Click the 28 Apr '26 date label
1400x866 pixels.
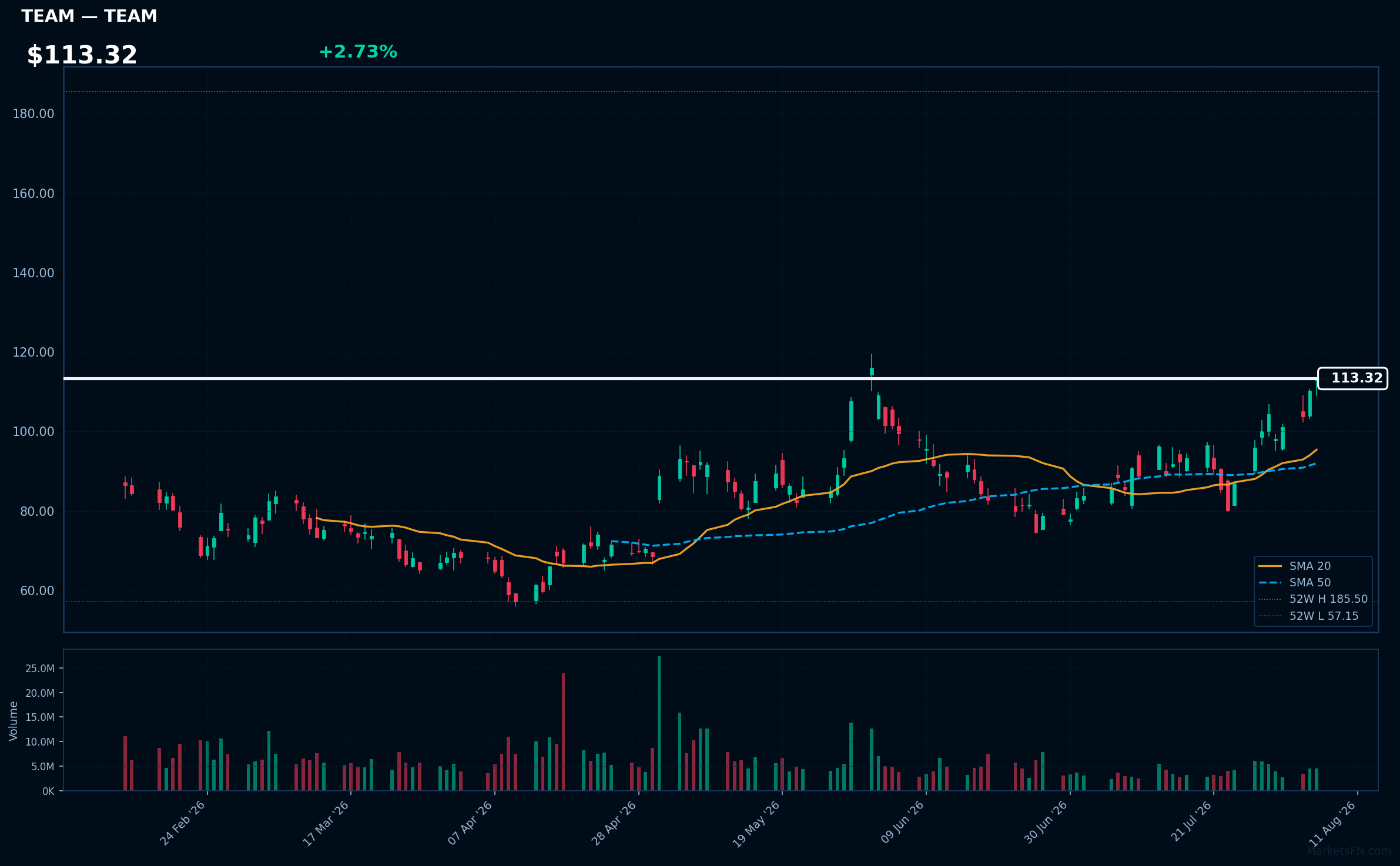[x=614, y=823]
